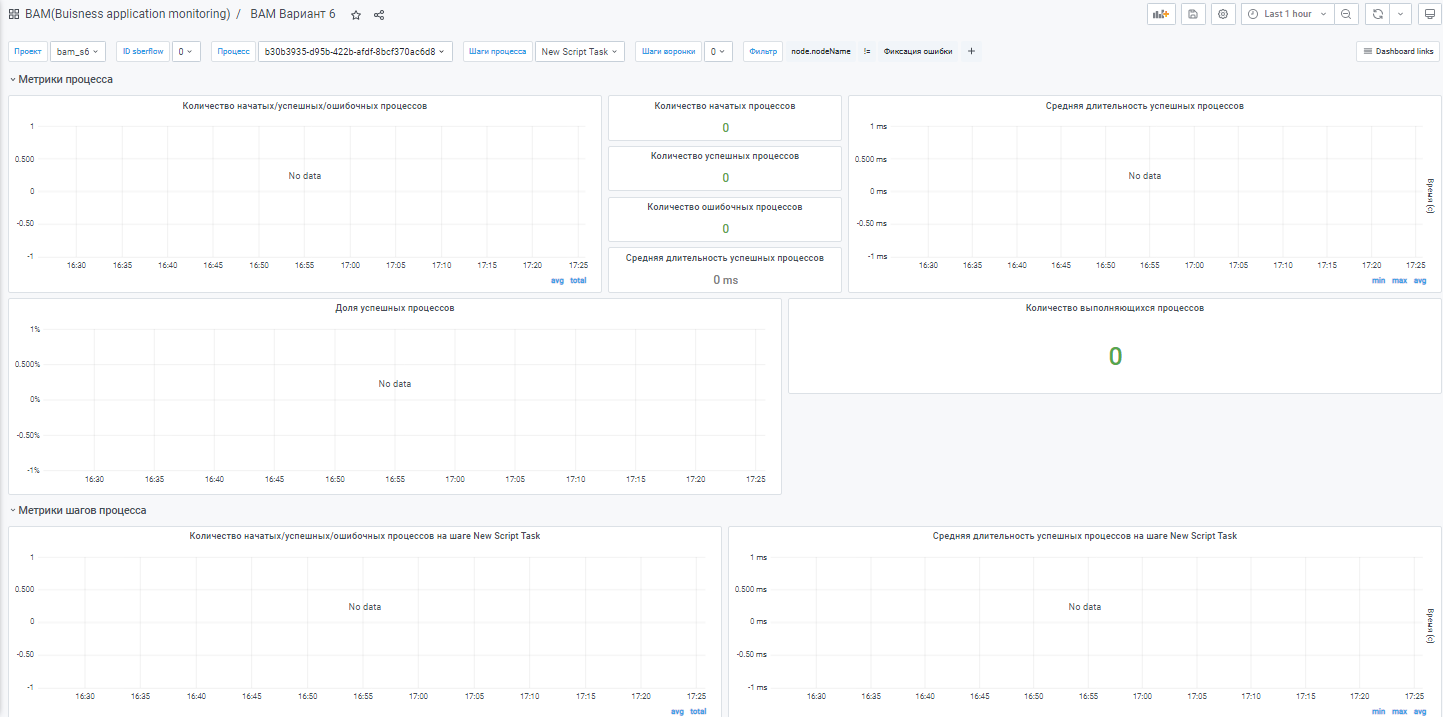Refresh the dashboard
The height and width of the screenshot is (717, 1443).
pos(1377,14)
